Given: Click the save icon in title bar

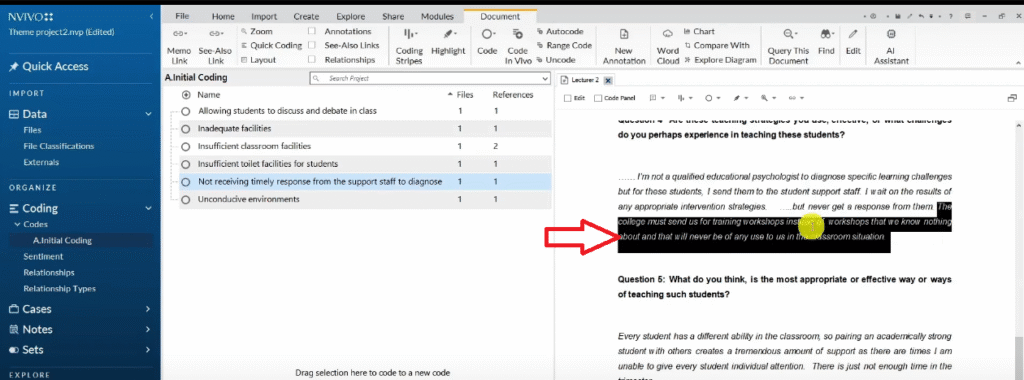Looking at the screenshot, I should tap(898, 16).
